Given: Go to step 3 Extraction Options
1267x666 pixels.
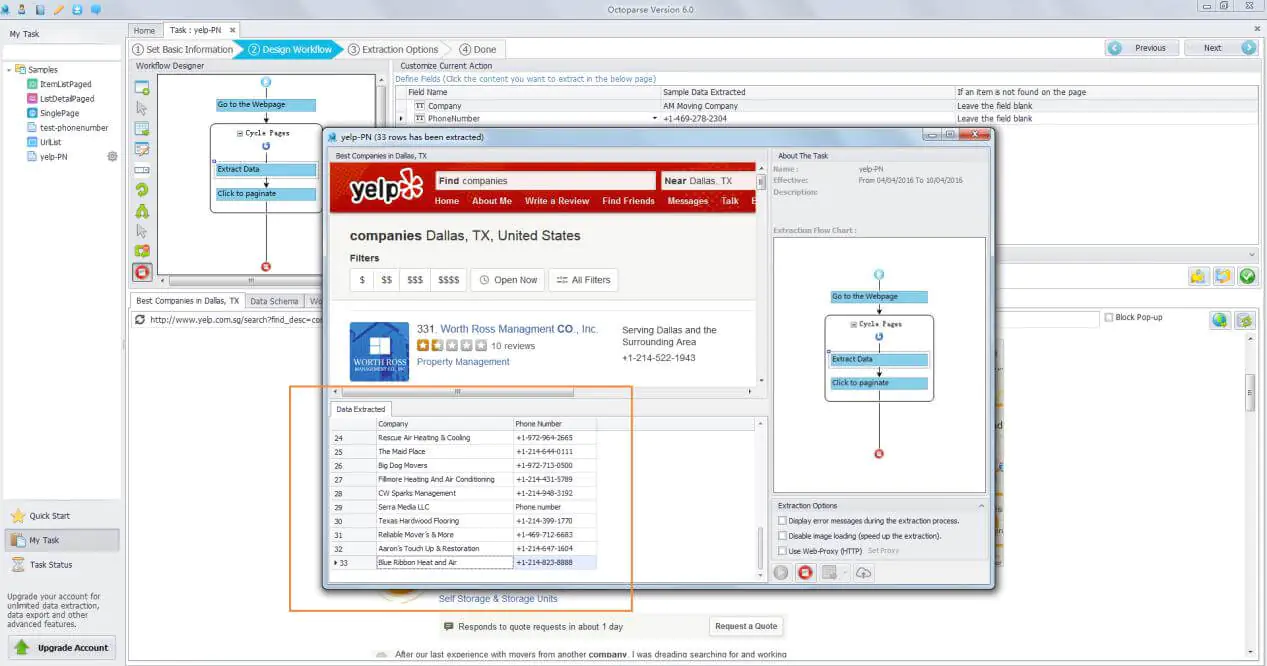Looking at the screenshot, I should tap(393, 49).
